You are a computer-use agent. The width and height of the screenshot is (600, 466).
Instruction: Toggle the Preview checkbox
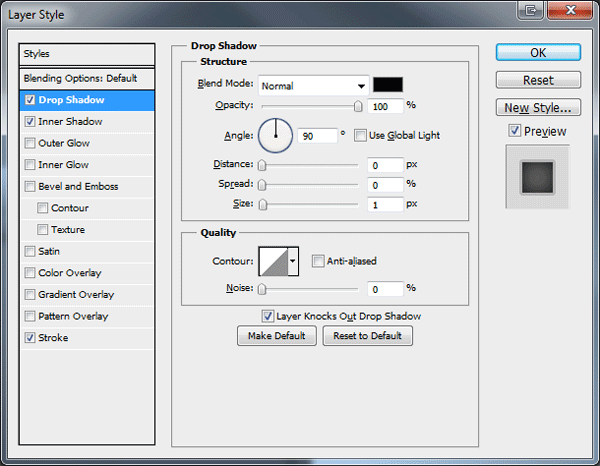515,131
